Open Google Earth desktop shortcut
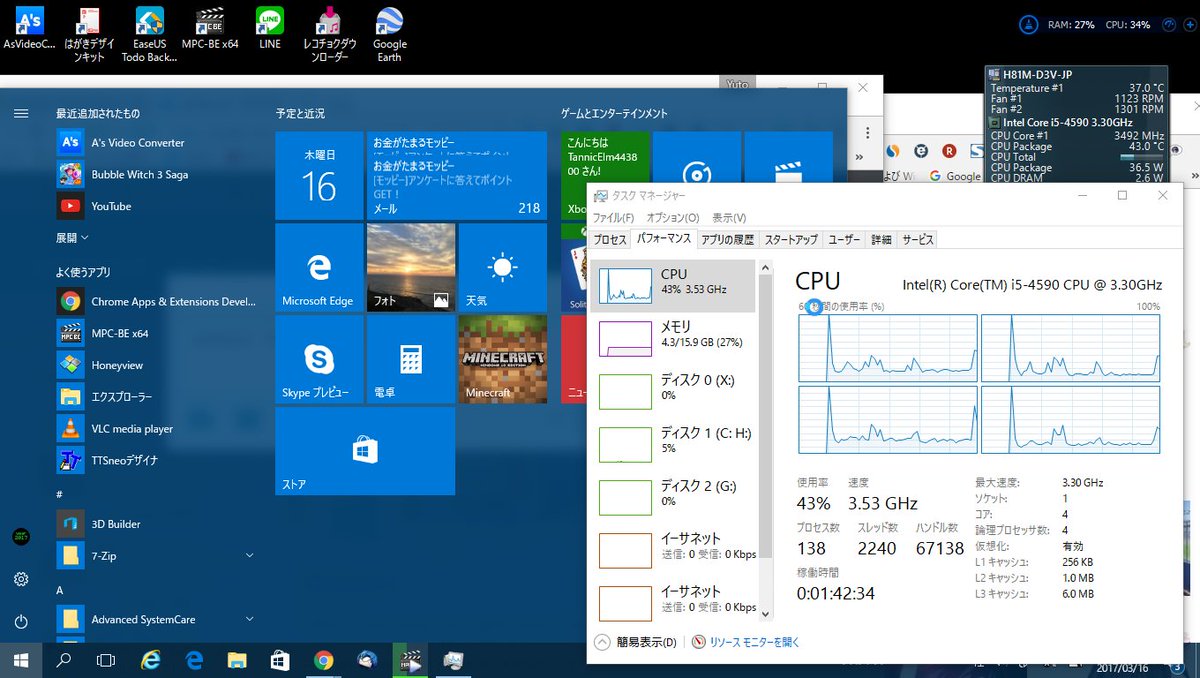 tap(389, 34)
